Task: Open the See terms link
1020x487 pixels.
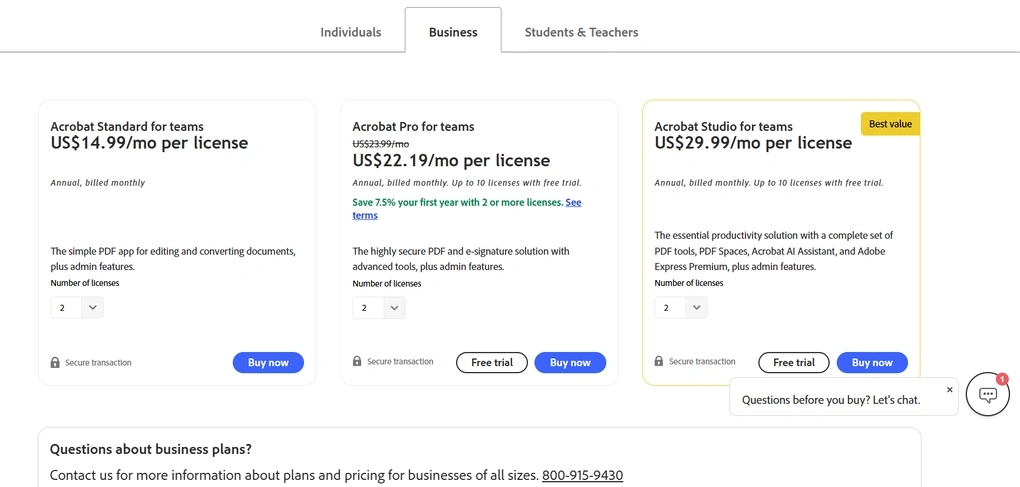Action: coord(573,202)
